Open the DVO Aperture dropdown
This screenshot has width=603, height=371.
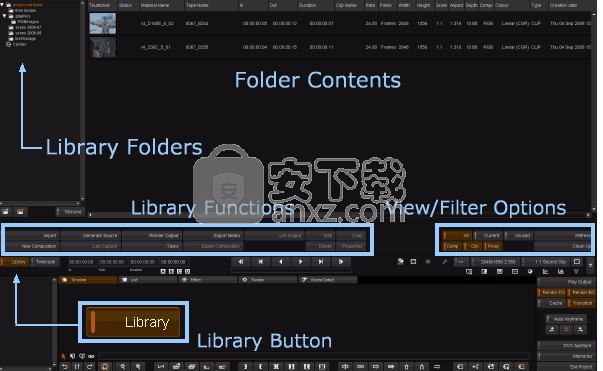point(566,346)
